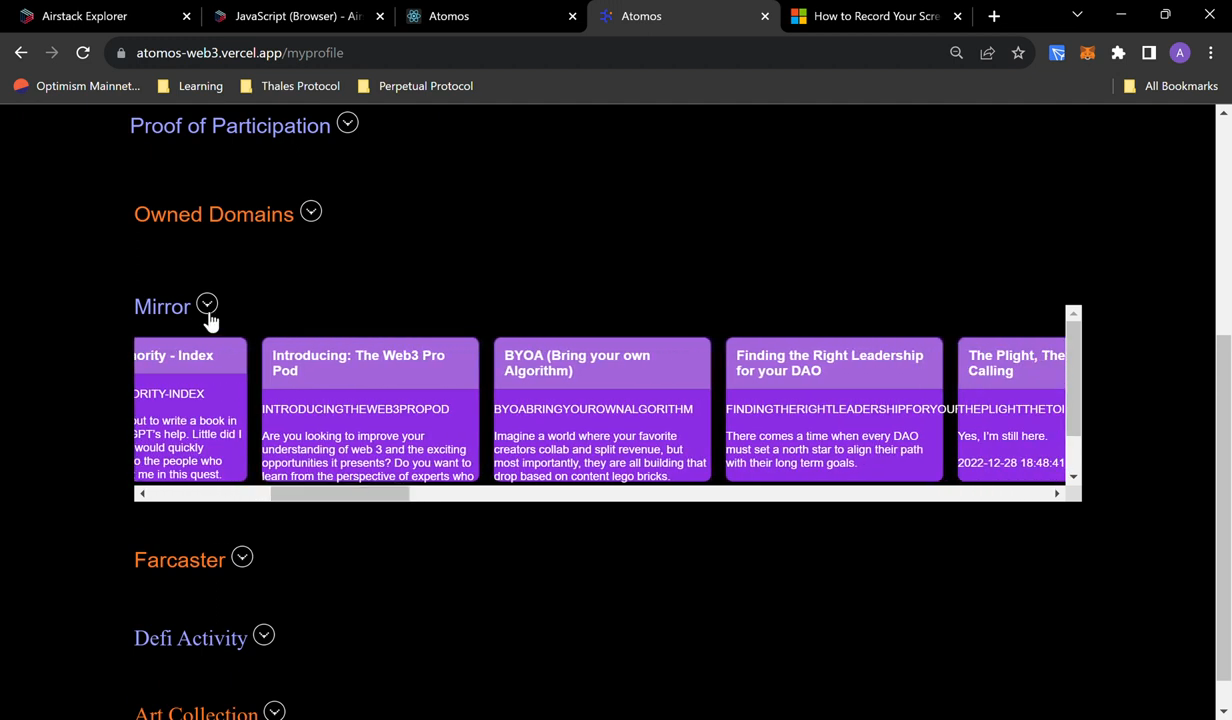This screenshot has height=720, width=1232.
Task: Click the Mirror panel vertical scrollbar thumb
Action: [1073, 379]
